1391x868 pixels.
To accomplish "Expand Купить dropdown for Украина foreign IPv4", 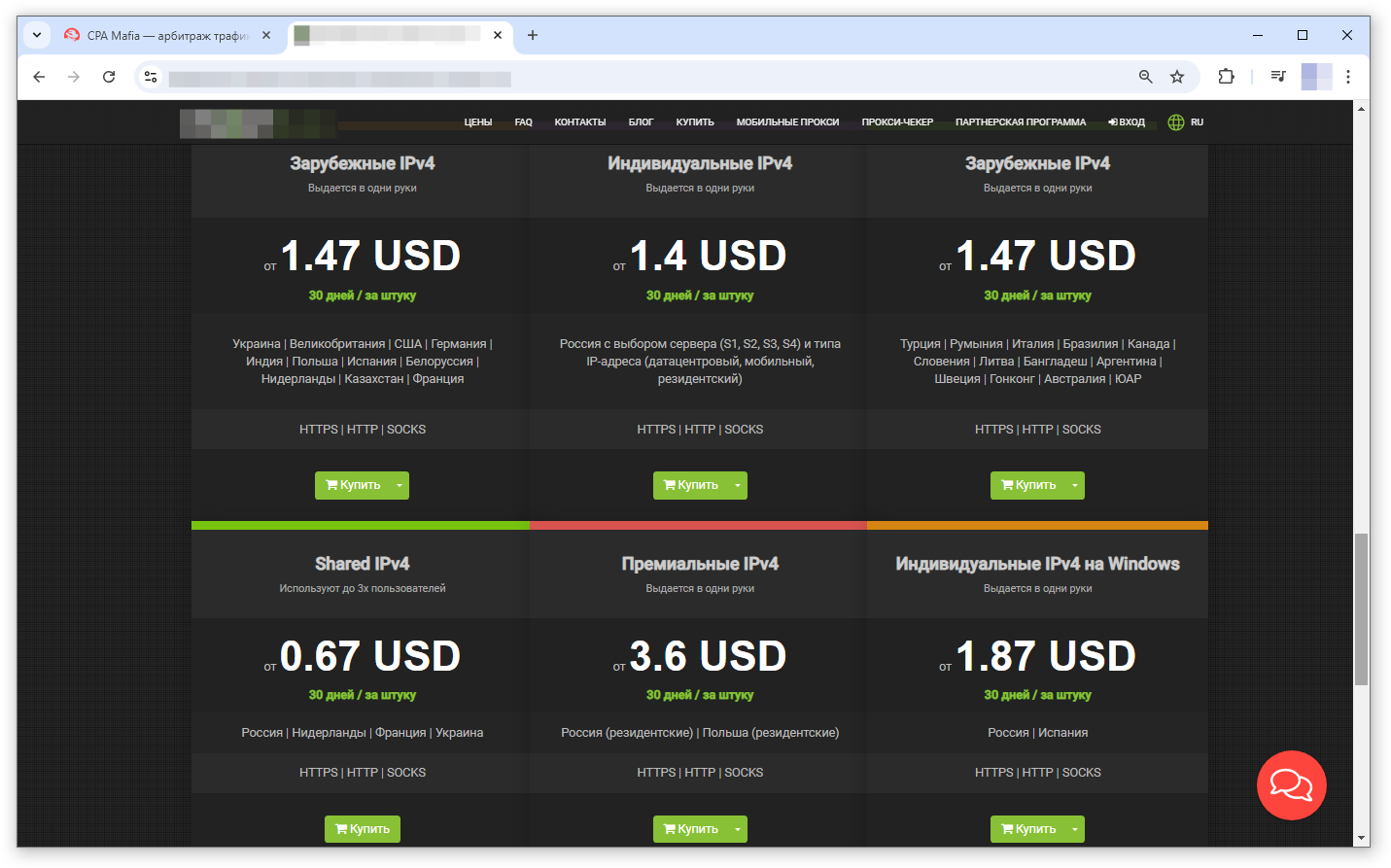I will click(x=400, y=485).
